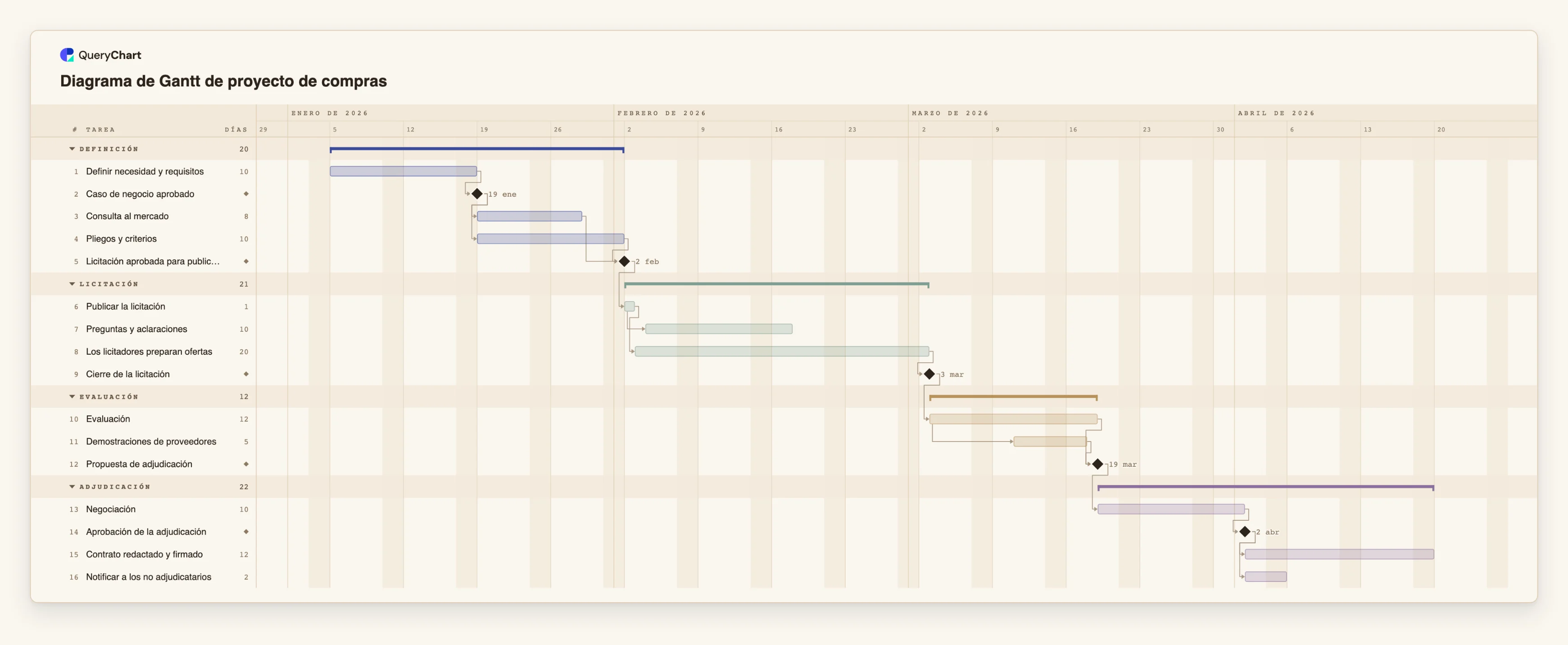Click the green LICITACIÓN summary bar
Viewport: 1568px width, 645px height.
tap(777, 284)
